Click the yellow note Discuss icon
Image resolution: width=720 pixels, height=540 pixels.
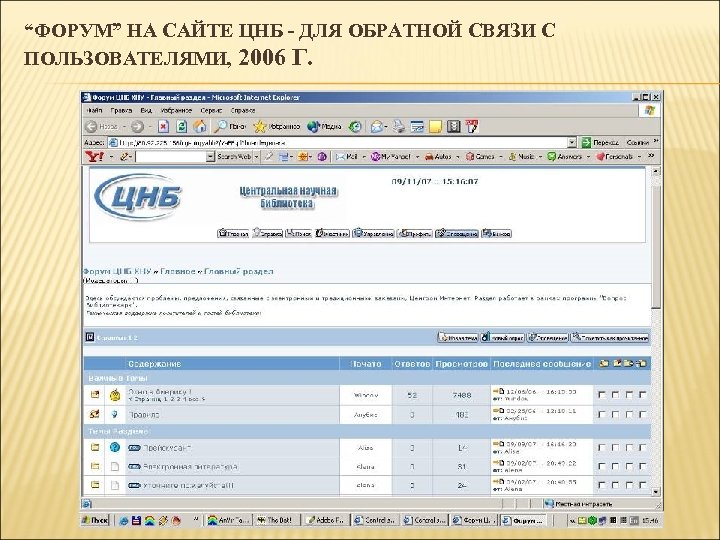click(x=435, y=127)
